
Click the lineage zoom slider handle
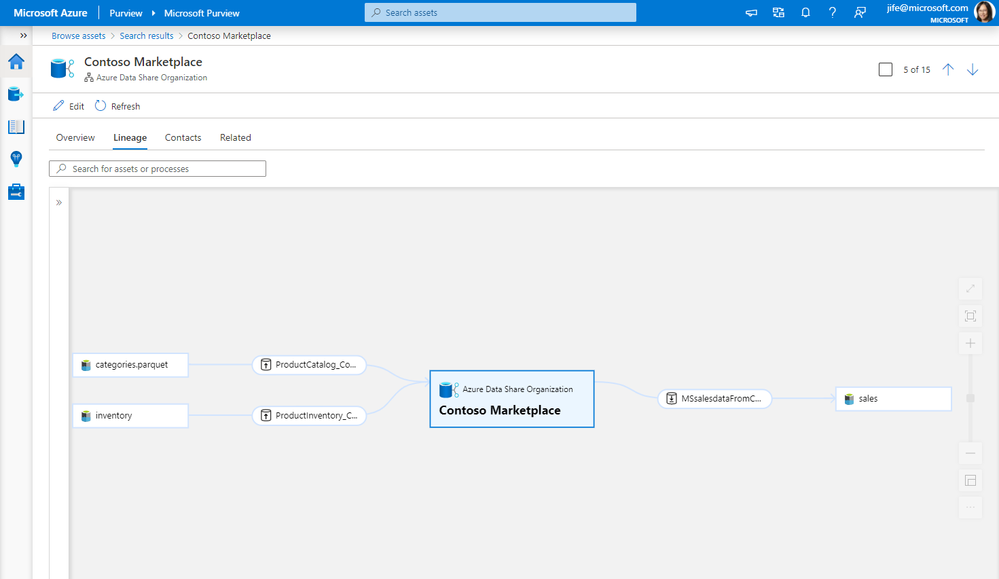(970, 398)
